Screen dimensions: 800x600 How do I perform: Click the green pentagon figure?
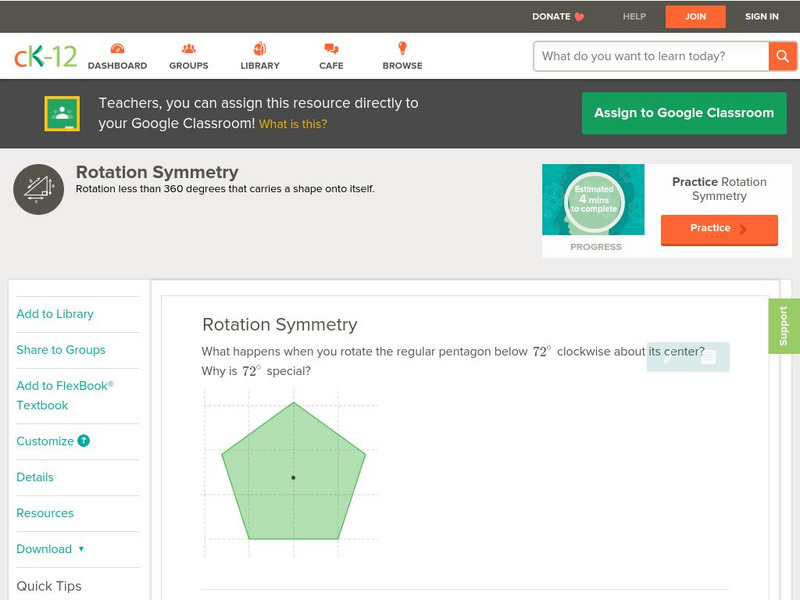[x=293, y=470]
